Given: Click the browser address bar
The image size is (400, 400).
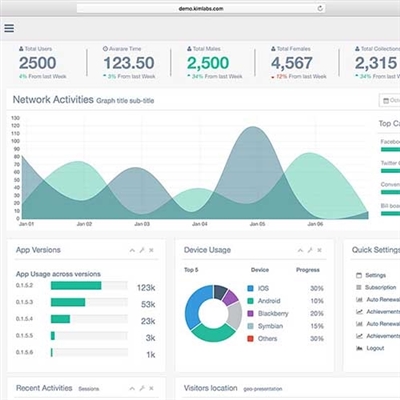Looking at the screenshot, I should point(201,9).
